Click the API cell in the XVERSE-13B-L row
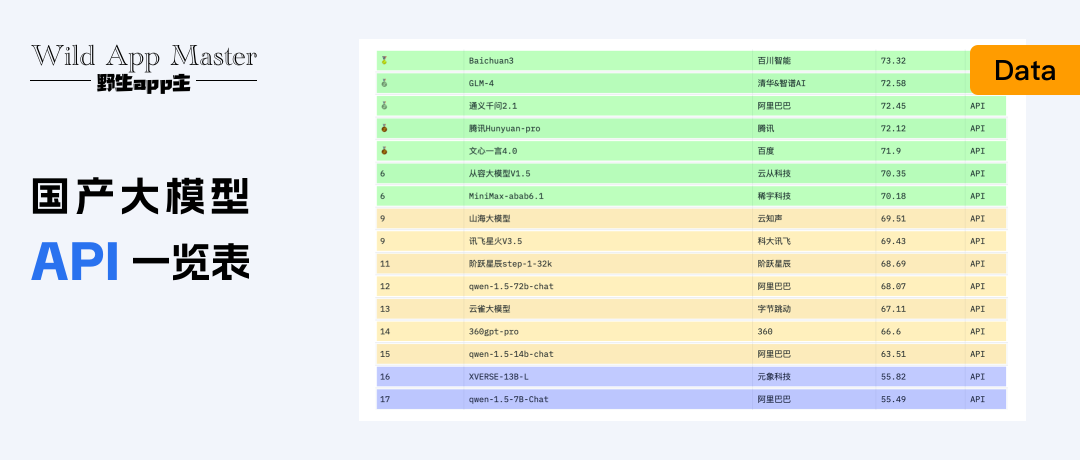 (x=977, y=377)
